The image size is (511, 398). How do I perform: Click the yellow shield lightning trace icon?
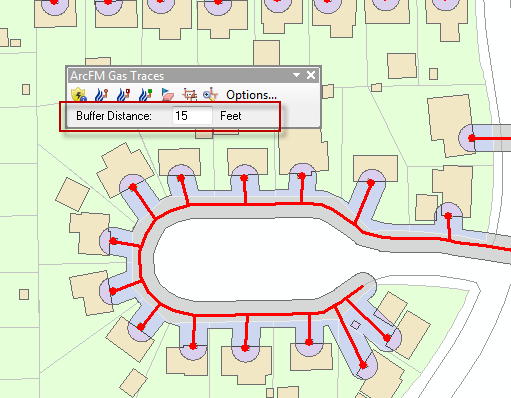click(x=79, y=94)
